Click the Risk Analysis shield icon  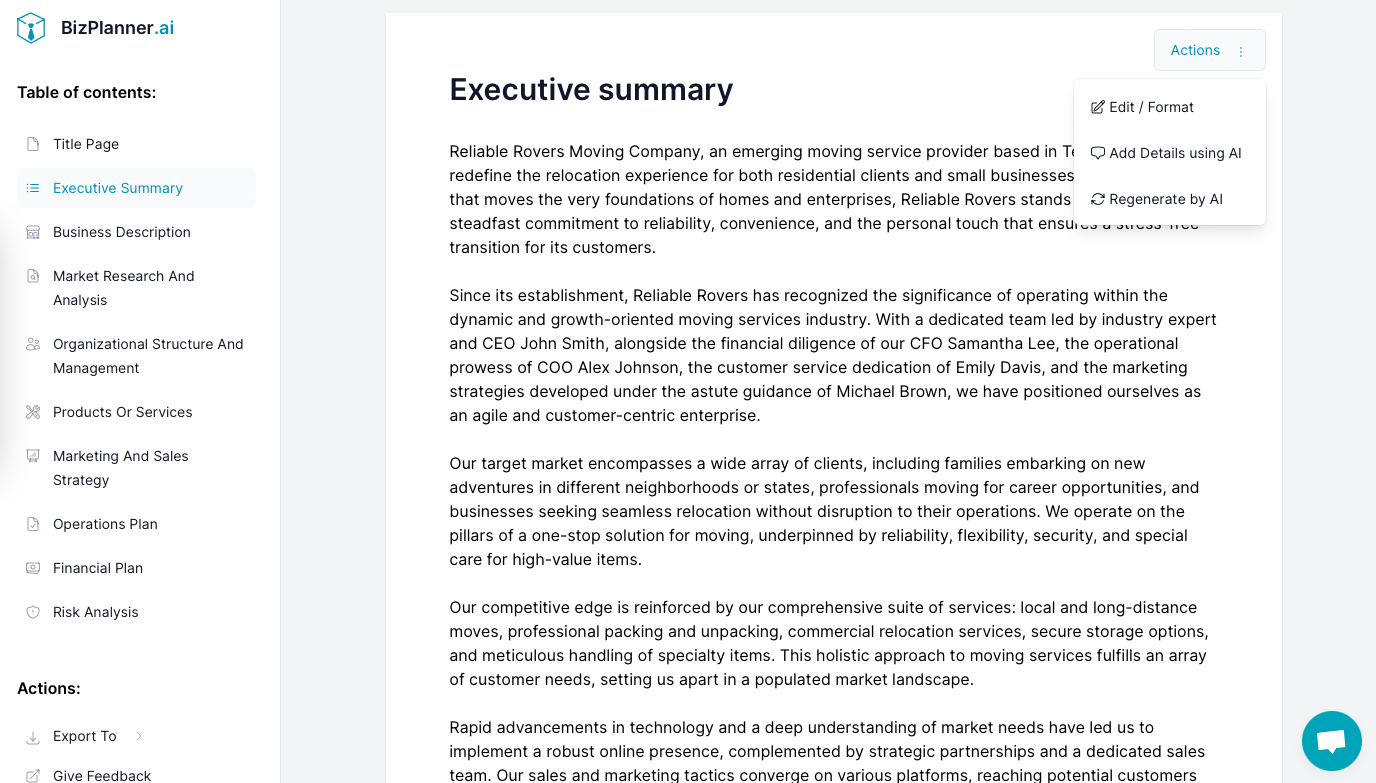click(x=33, y=612)
